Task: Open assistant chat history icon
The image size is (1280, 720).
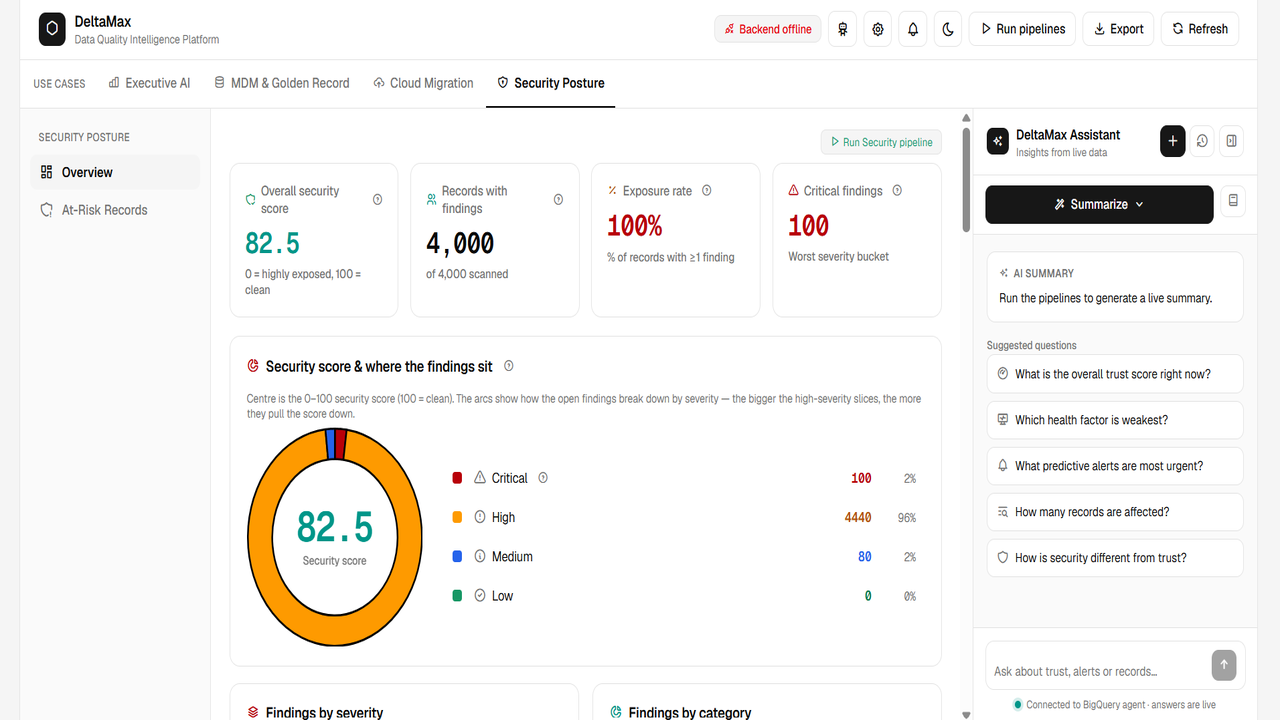Action: 1202,142
